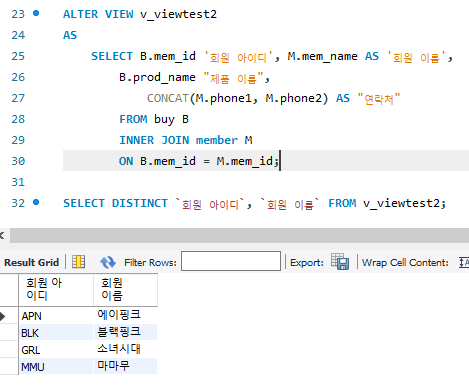Click the current row arrow indicator

point(3,316)
